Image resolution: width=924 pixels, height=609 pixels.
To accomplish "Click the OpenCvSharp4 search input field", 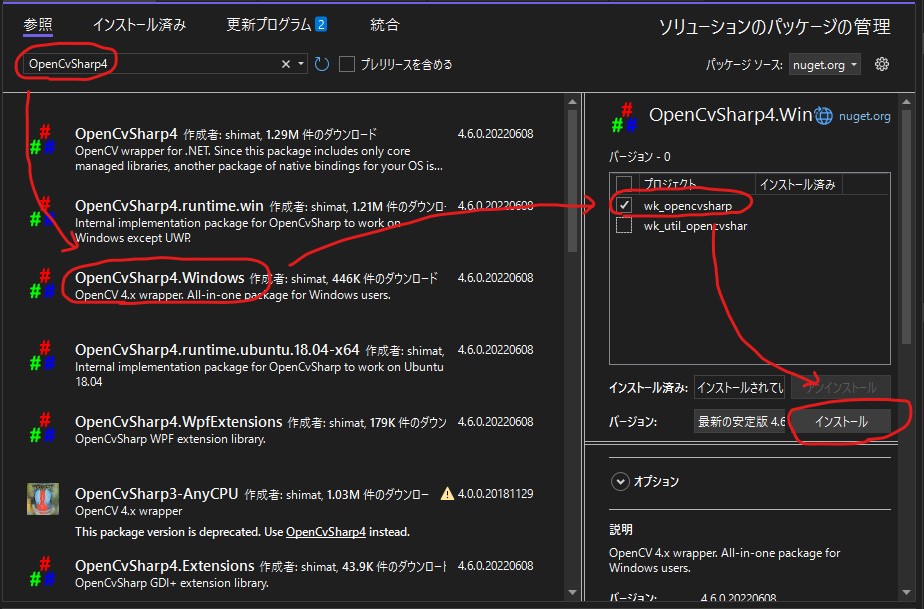I will tap(151, 64).
